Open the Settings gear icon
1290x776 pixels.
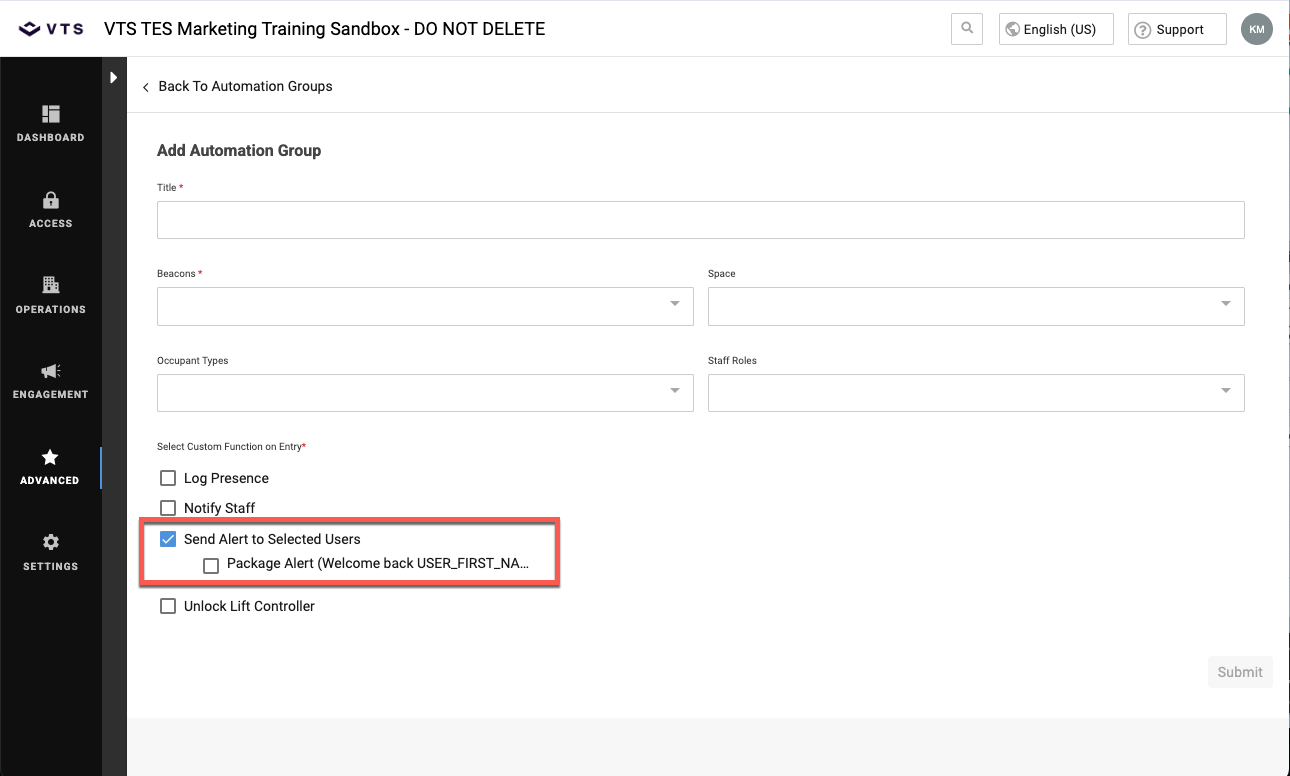(51, 543)
